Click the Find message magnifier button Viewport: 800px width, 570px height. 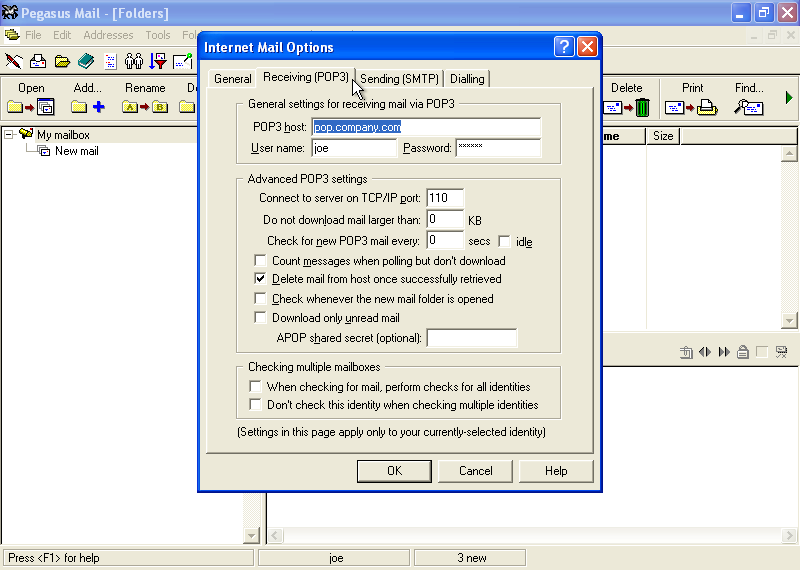[749, 98]
